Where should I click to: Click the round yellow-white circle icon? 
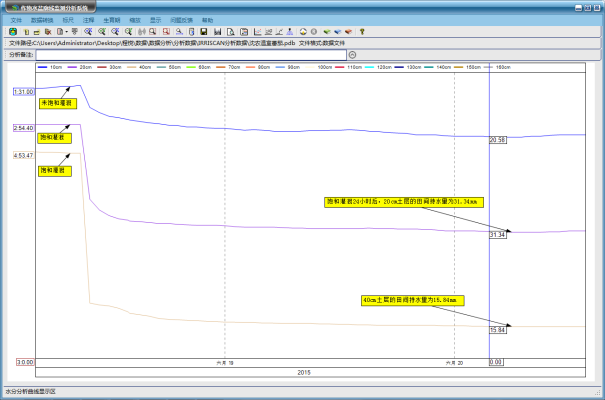(303, 32)
